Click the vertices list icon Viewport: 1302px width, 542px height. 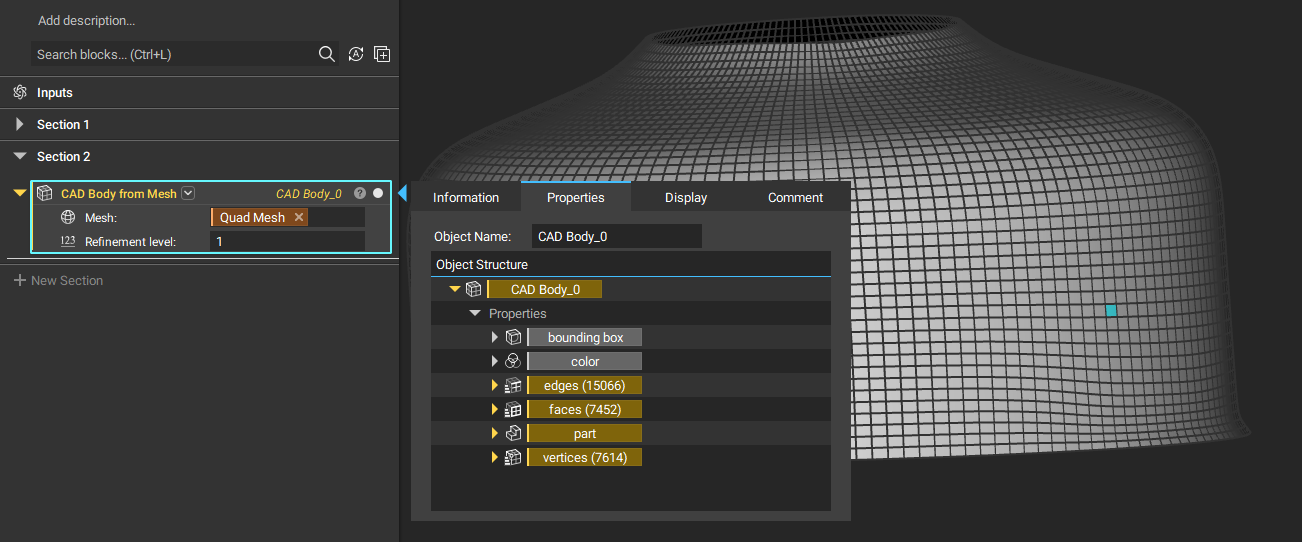pos(513,457)
